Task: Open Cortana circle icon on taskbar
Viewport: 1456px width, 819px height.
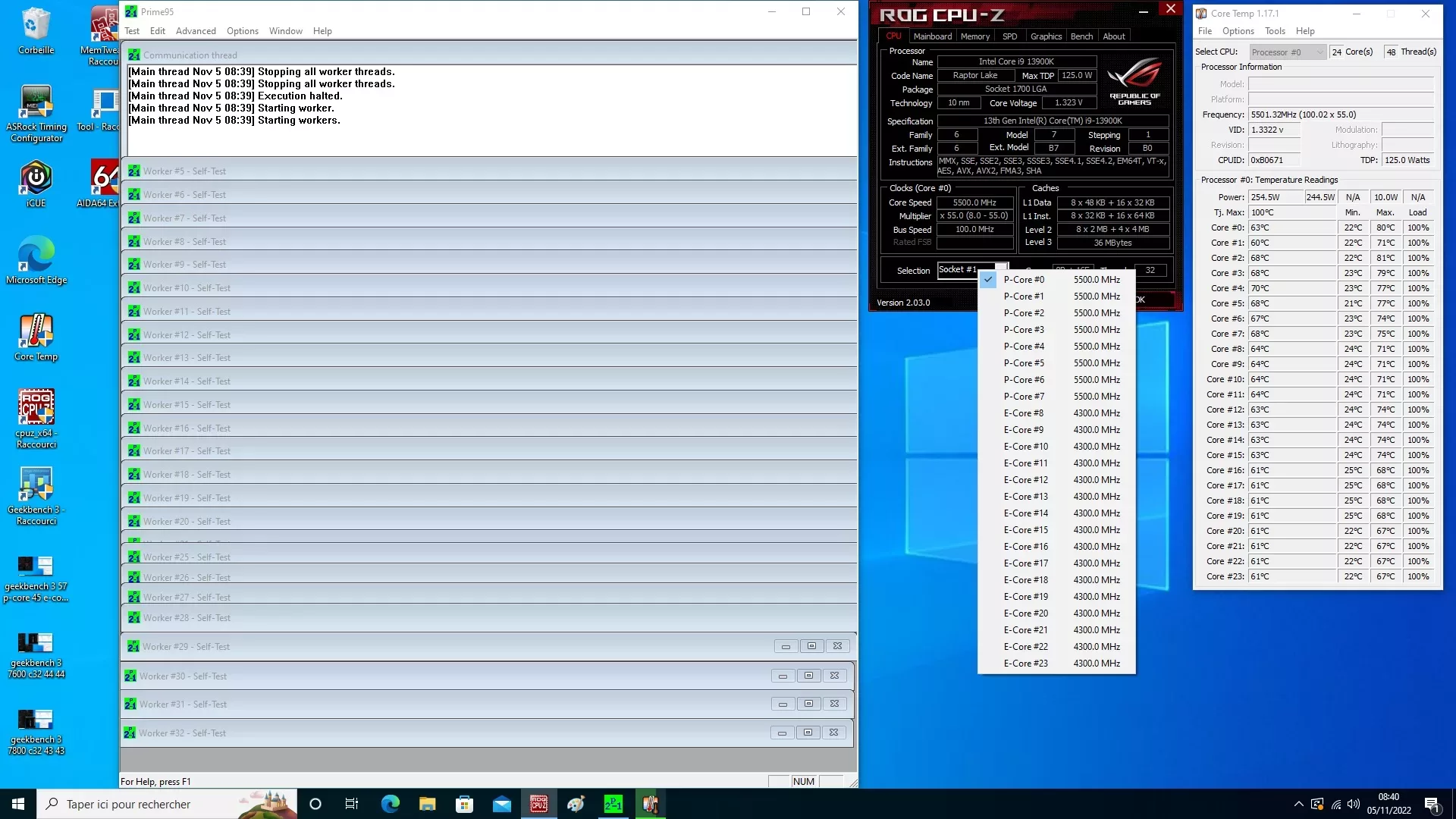Action: click(315, 804)
